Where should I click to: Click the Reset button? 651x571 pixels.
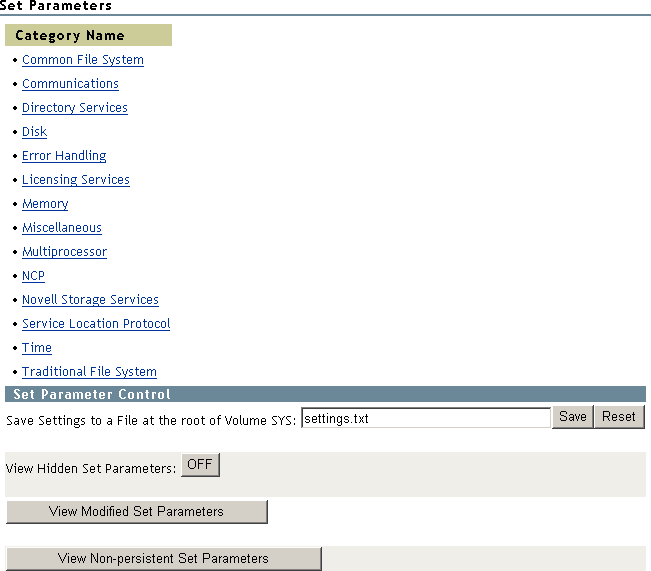[x=619, y=417]
